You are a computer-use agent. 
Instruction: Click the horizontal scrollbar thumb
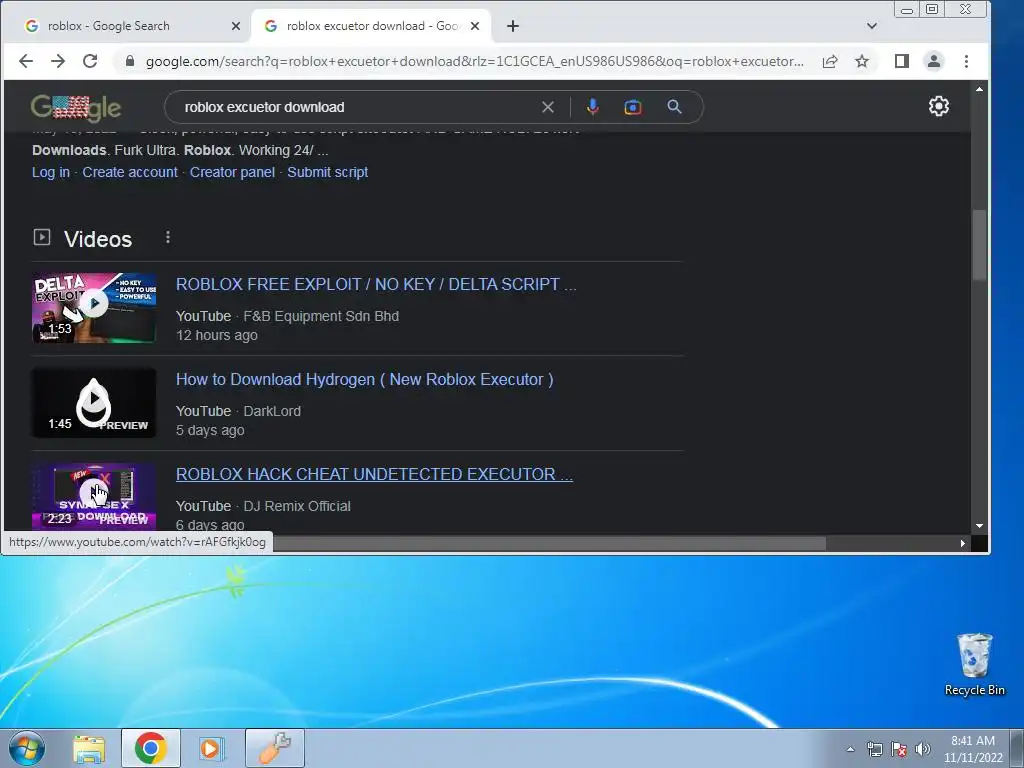tap(549, 543)
